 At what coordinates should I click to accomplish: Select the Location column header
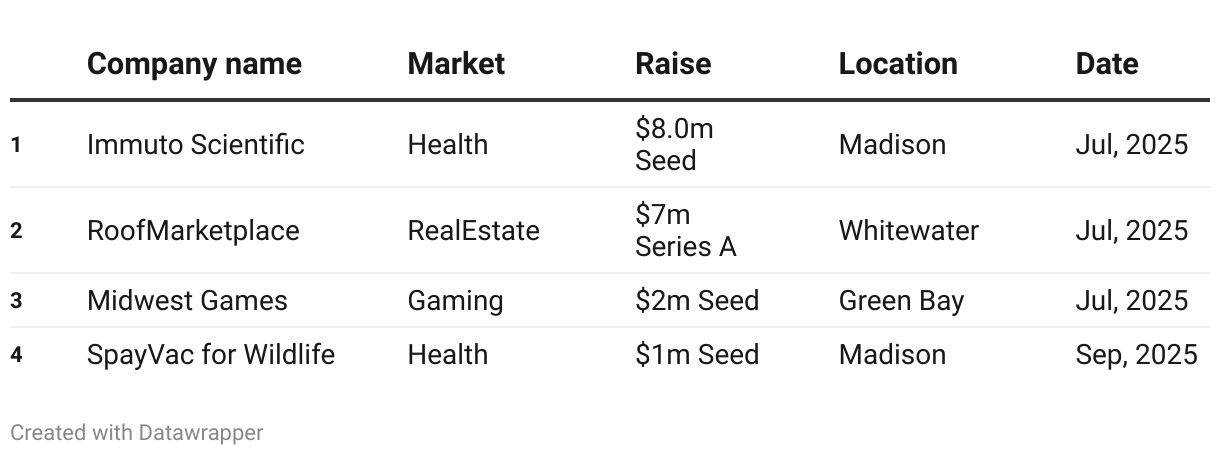pos(898,64)
